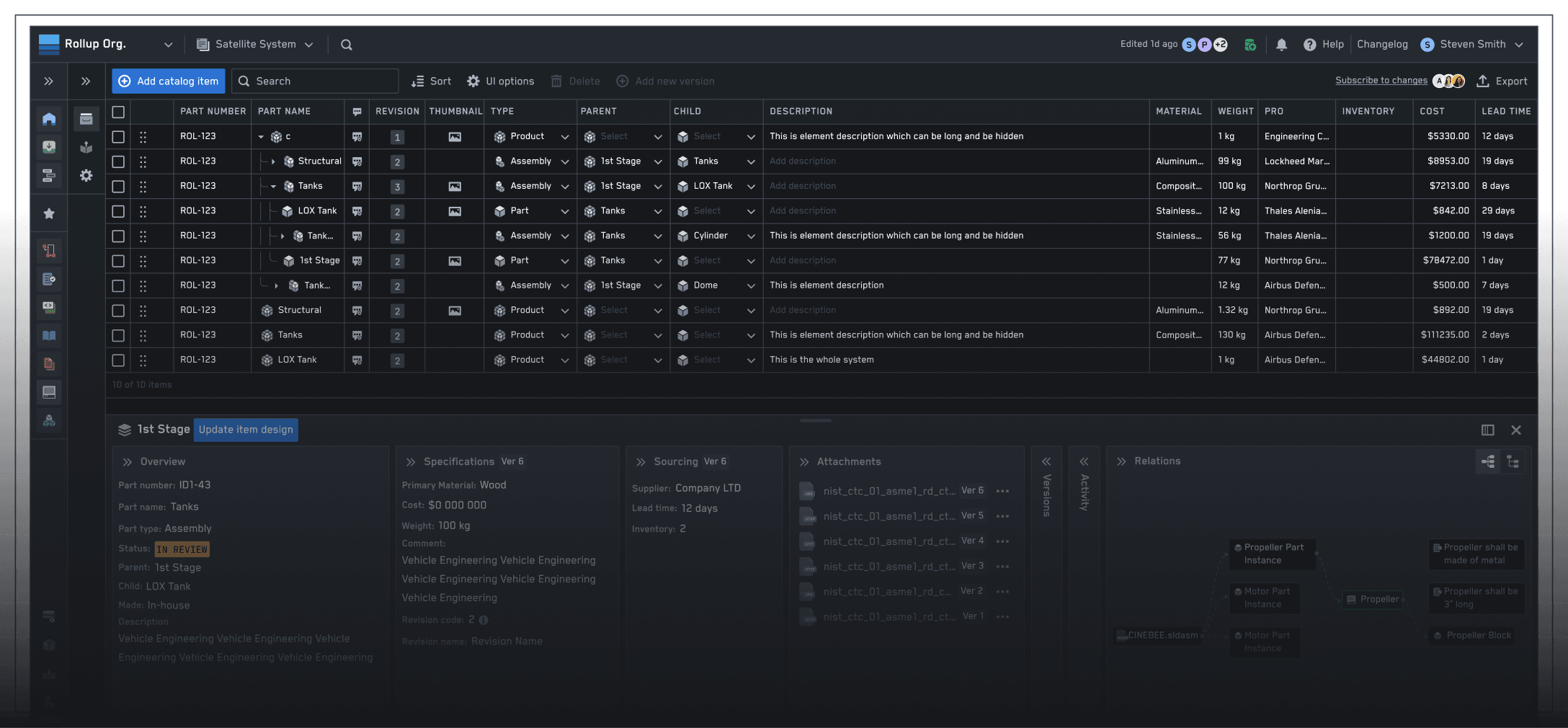This screenshot has width=1568, height=728.
Task: Open more options for attachment Ver 3
Action: coord(1002,567)
